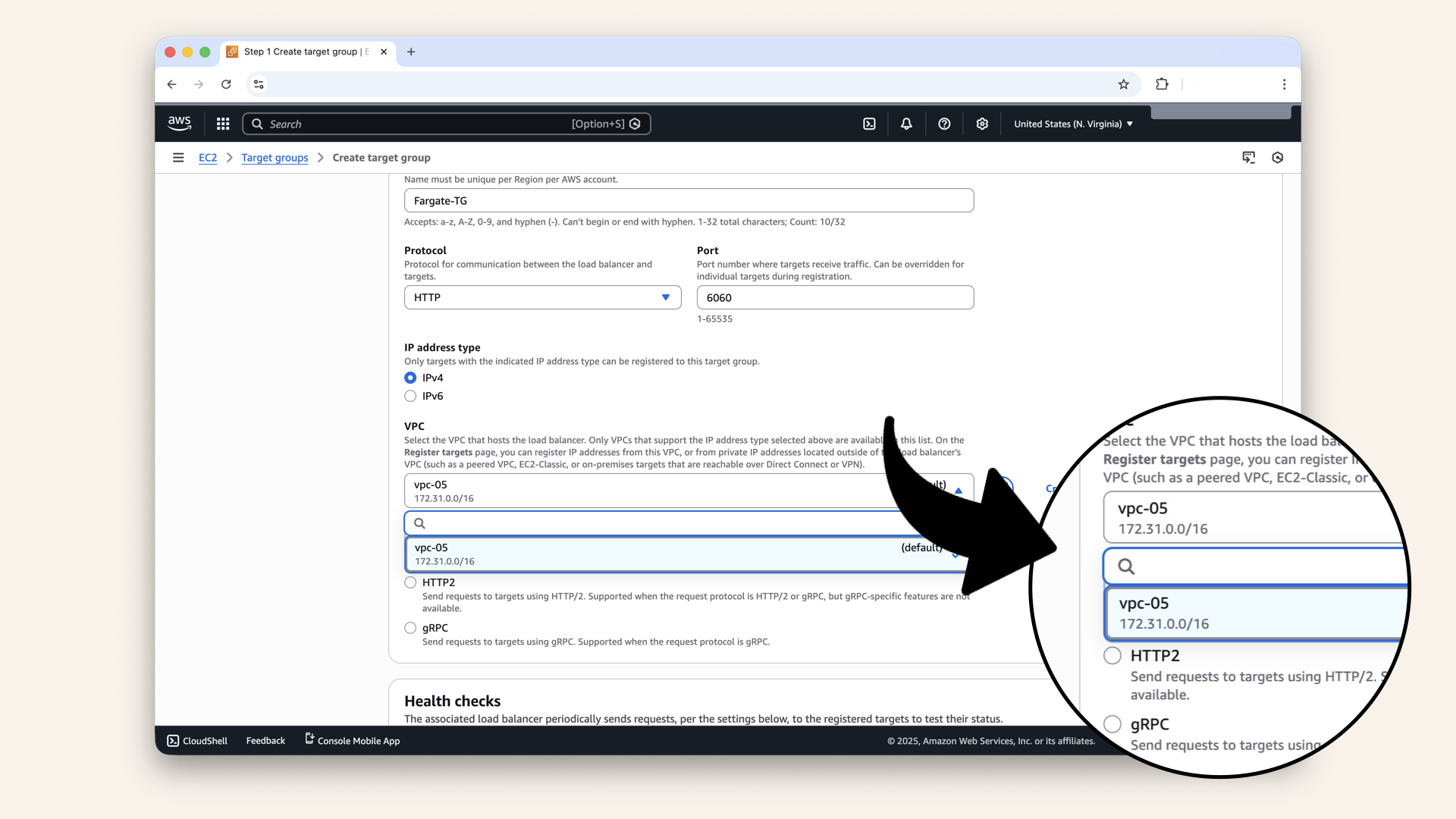Expand the United States (N. Virginia) region selector

[1072, 124]
